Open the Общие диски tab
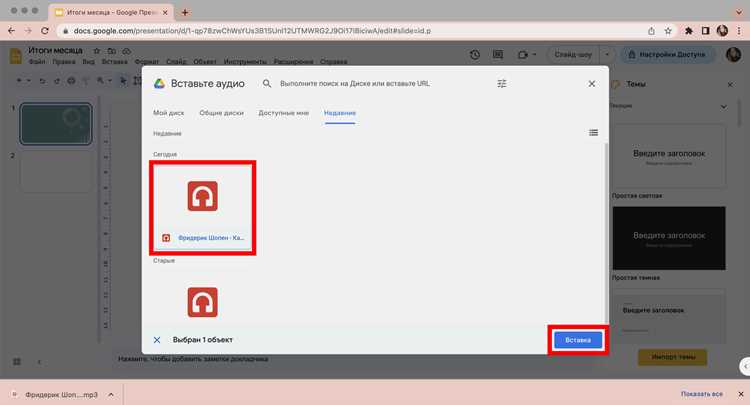This screenshot has height=405, width=750. tap(221, 113)
